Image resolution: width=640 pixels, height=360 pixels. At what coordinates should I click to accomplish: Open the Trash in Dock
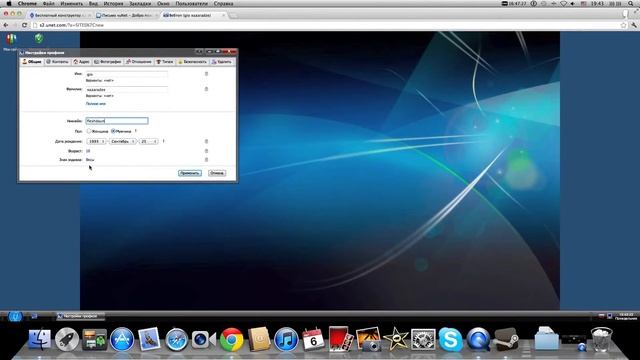point(601,340)
